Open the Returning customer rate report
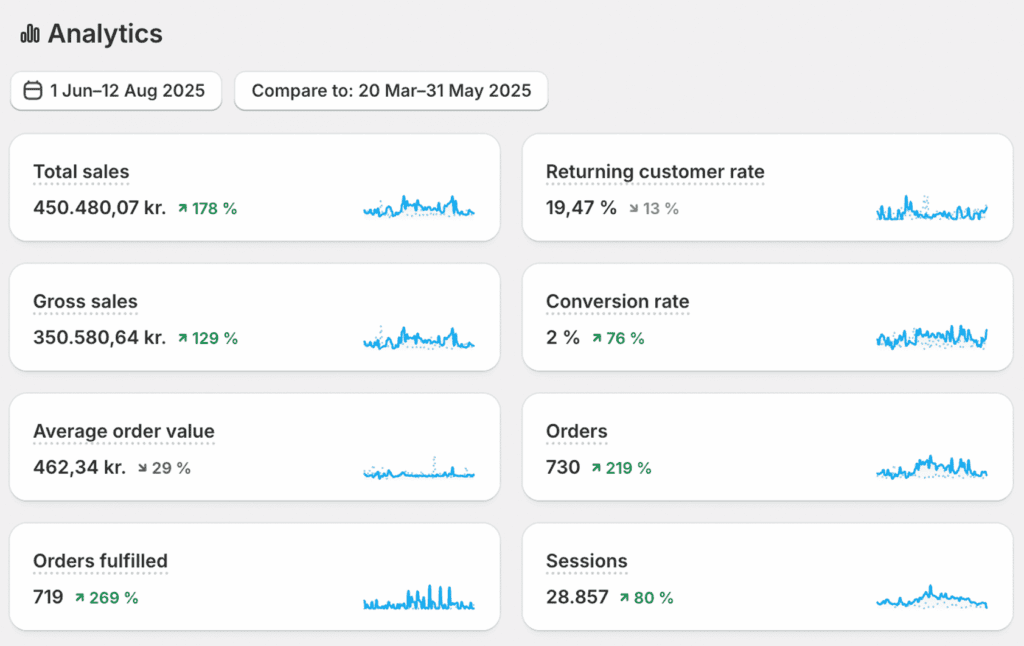 tap(655, 172)
